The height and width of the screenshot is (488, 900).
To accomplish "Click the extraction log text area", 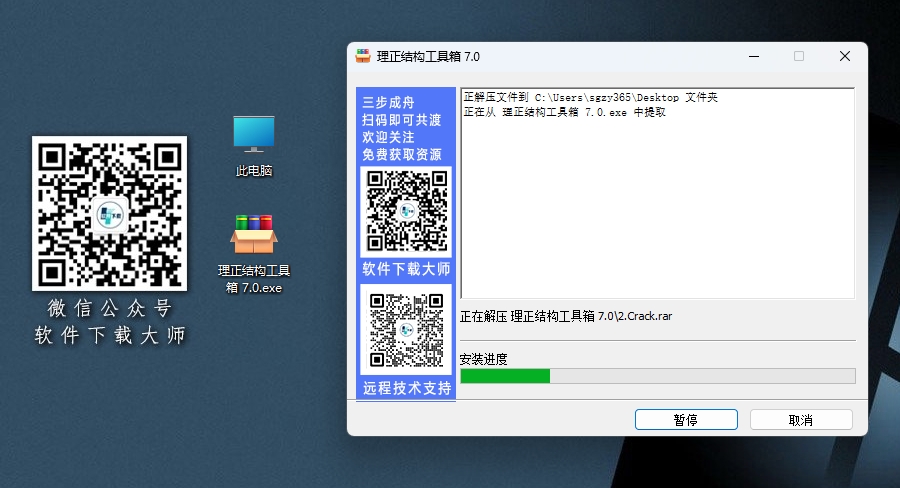I will point(657,193).
